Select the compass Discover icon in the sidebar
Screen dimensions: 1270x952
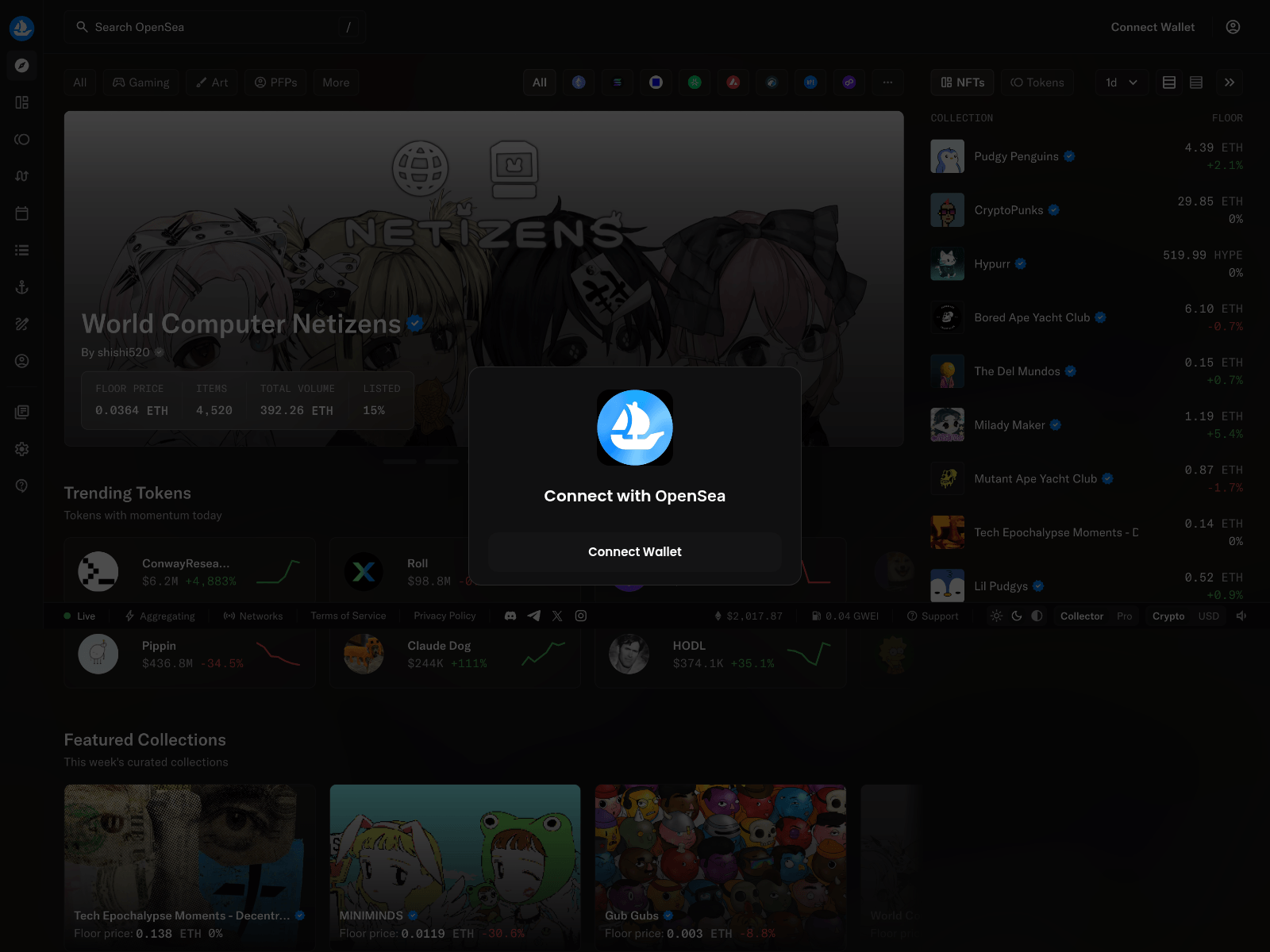21,66
